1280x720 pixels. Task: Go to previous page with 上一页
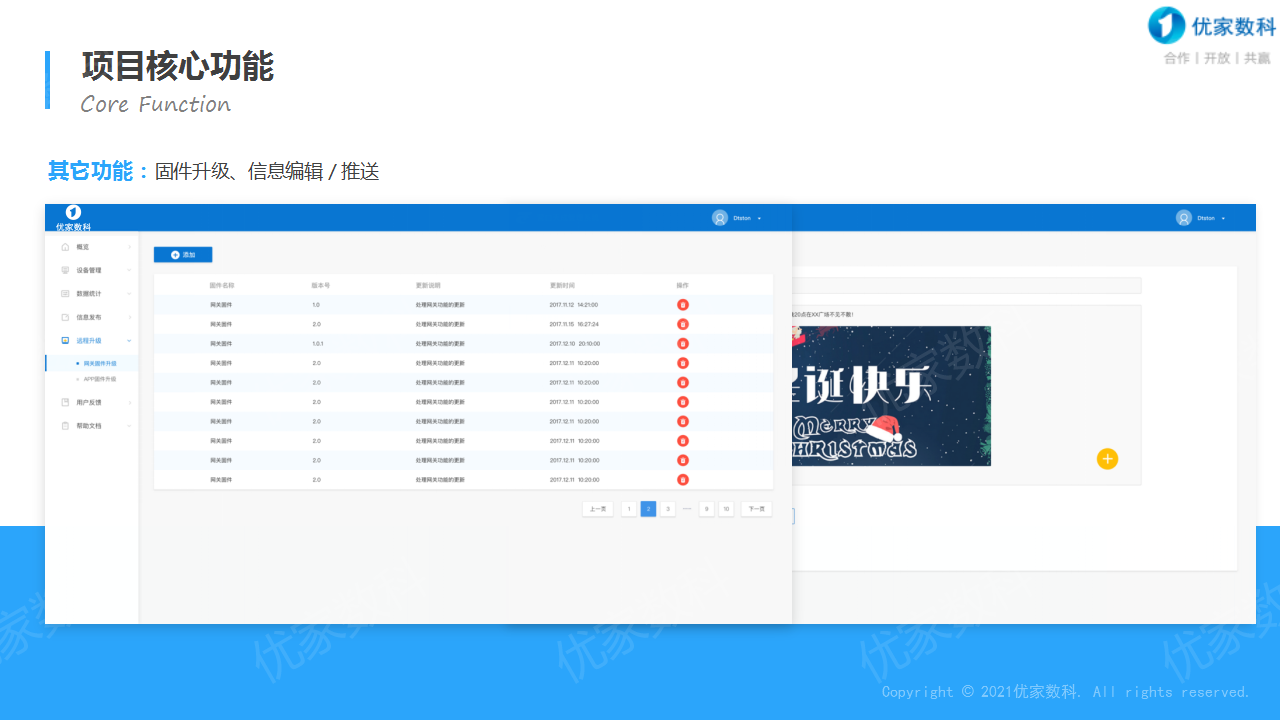[x=598, y=509]
